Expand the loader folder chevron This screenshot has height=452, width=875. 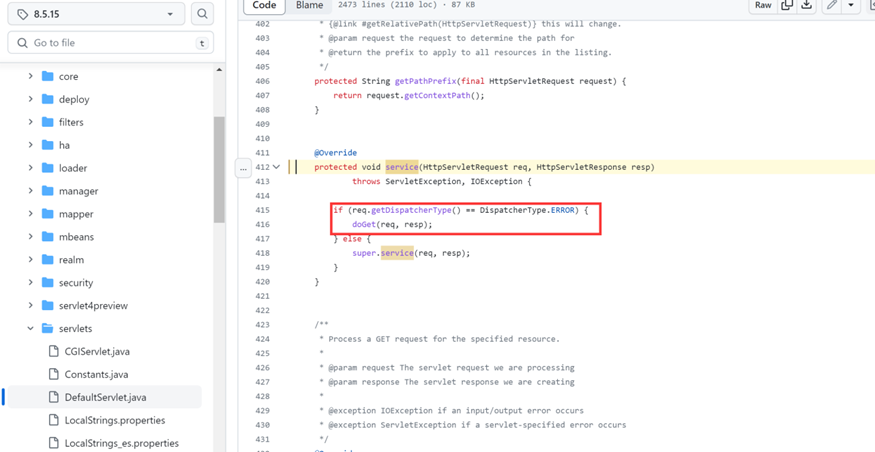[31, 168]
